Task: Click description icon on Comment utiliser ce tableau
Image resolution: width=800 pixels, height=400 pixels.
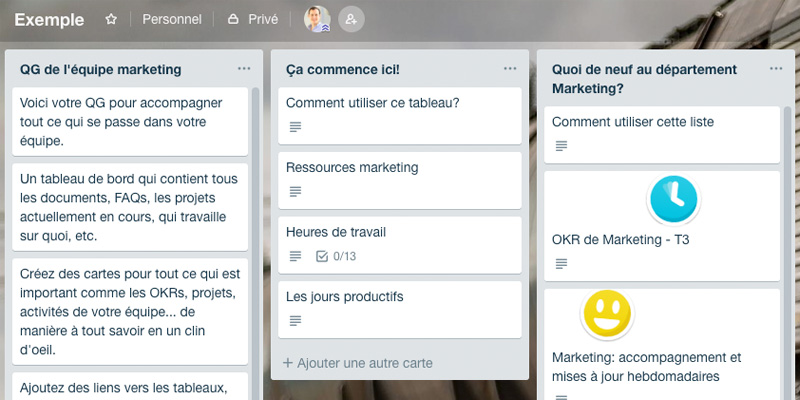Action: coord(295,127)
